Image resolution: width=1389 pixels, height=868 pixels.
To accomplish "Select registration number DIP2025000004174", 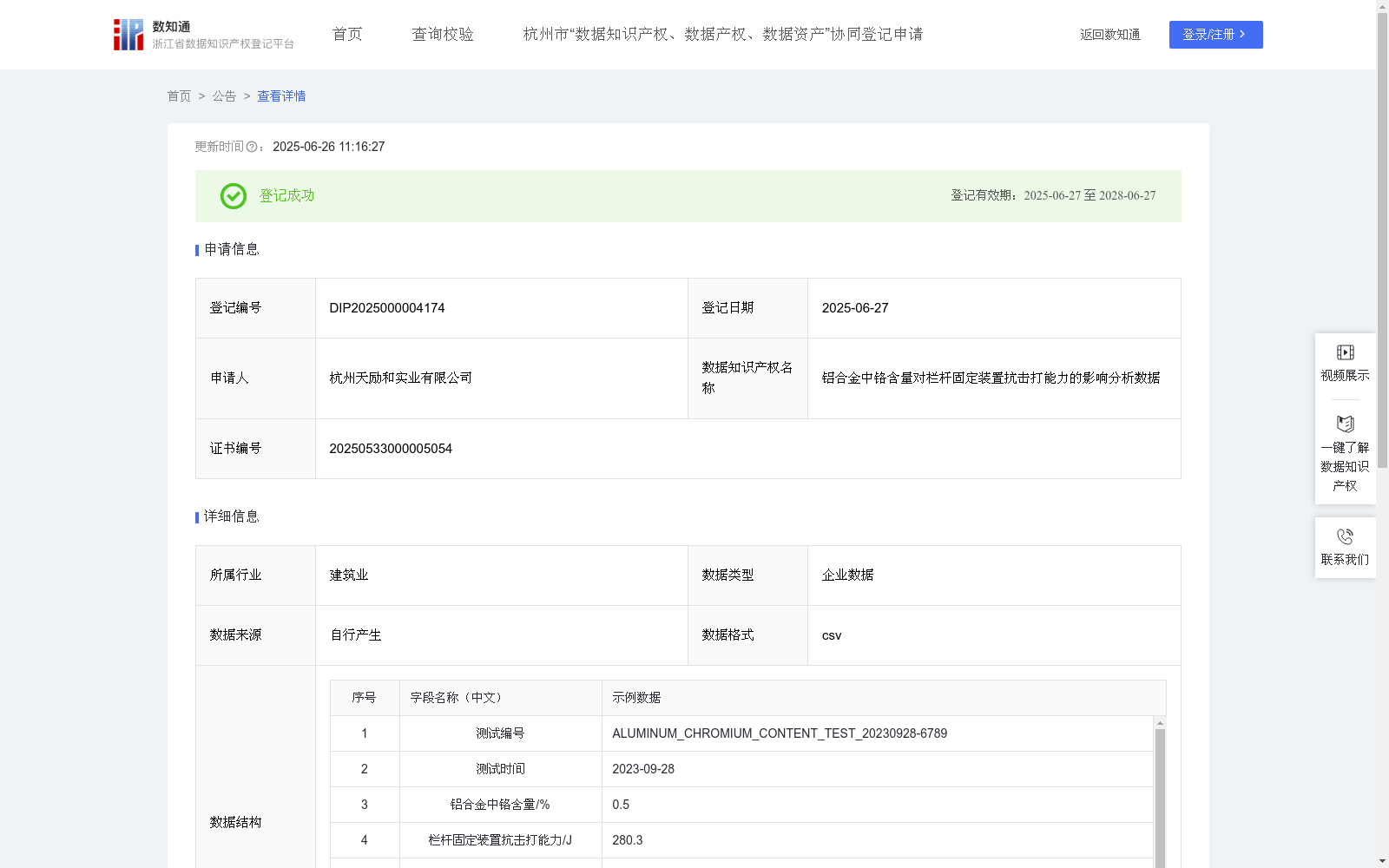I will click(x=387, y=308).
